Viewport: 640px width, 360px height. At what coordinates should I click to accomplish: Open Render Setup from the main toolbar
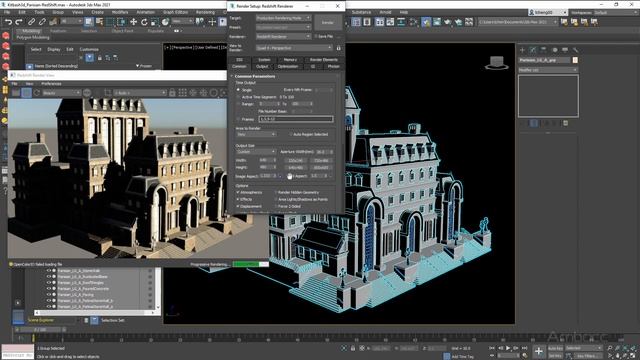pyautogui.click(x=426, y=22)
